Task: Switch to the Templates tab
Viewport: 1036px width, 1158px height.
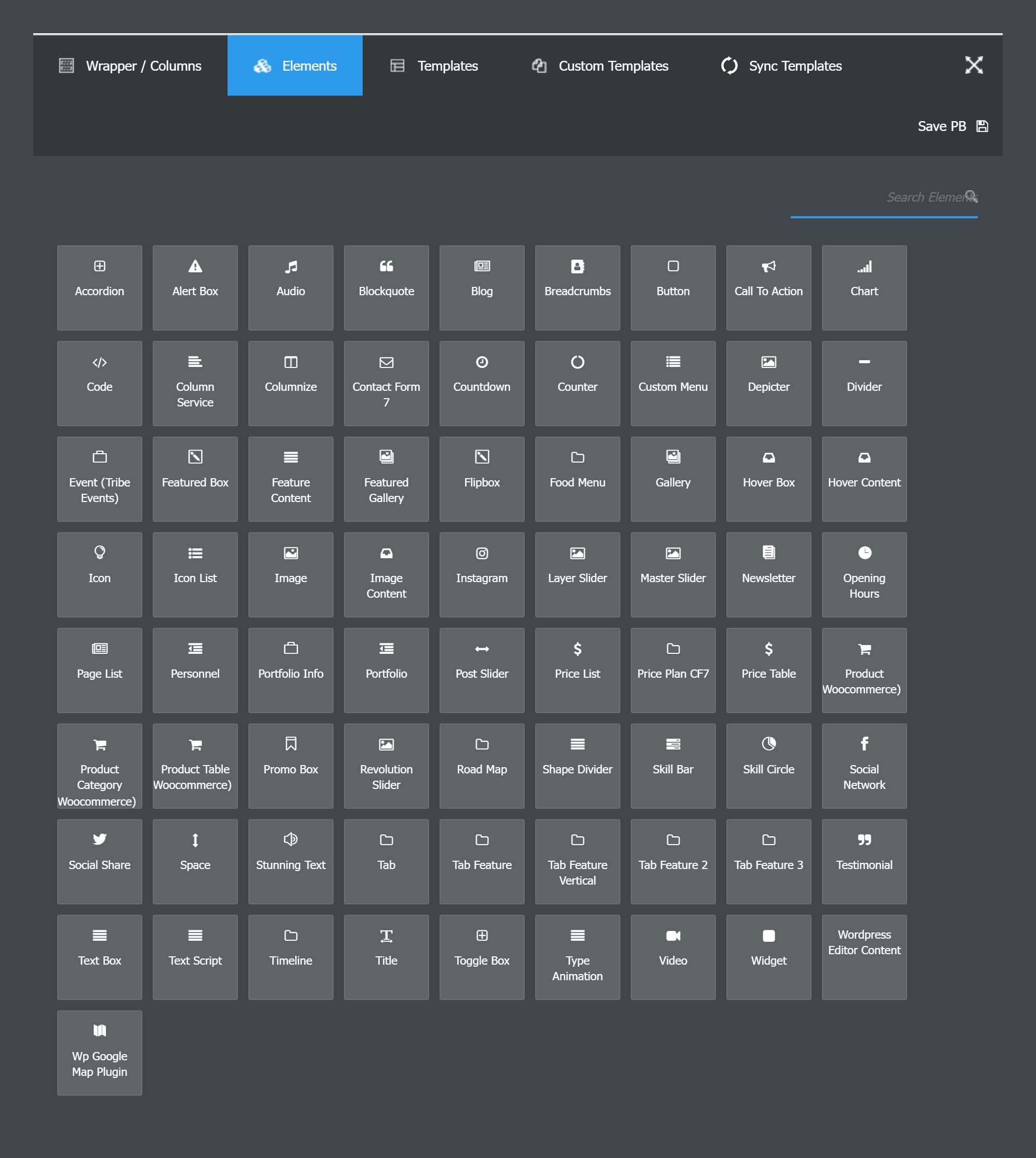Action: point(434,65)
